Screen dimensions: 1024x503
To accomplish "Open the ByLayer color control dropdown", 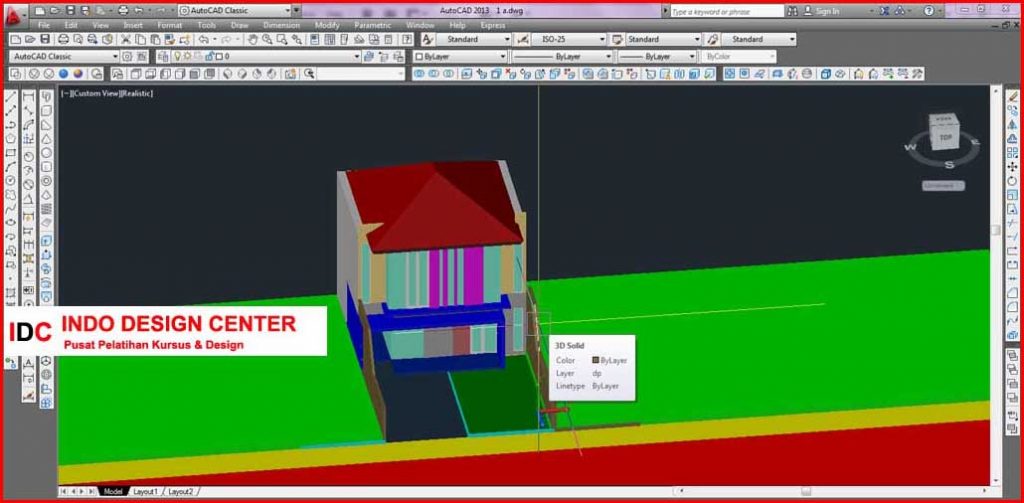I will [502, 57].
